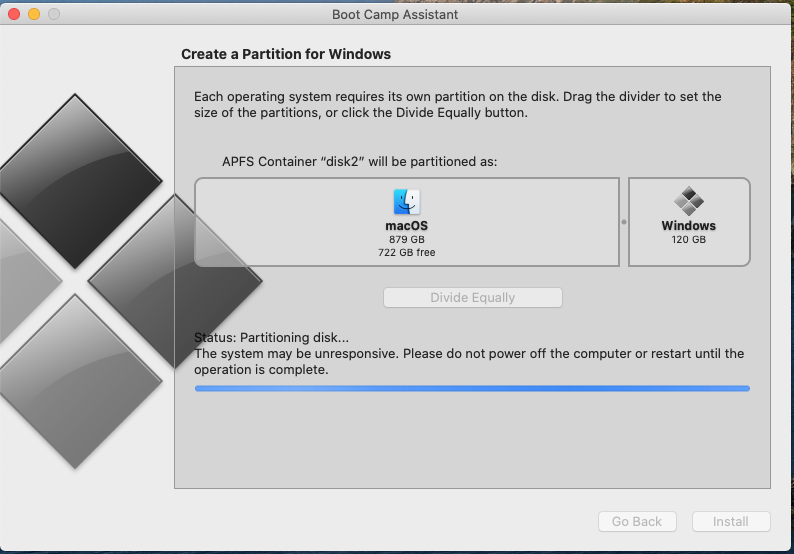Click the APFS Container "disk2" label
This screenshot has height=554, width=794.
(360, 162)
